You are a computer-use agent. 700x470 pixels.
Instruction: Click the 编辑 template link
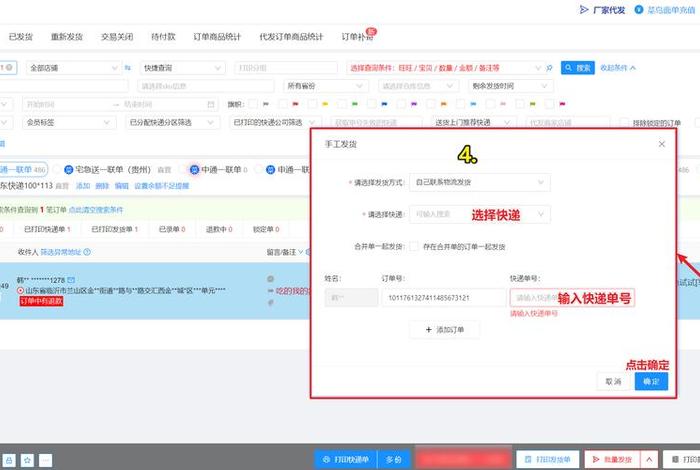pyautogui.click(x=121, y=186)
